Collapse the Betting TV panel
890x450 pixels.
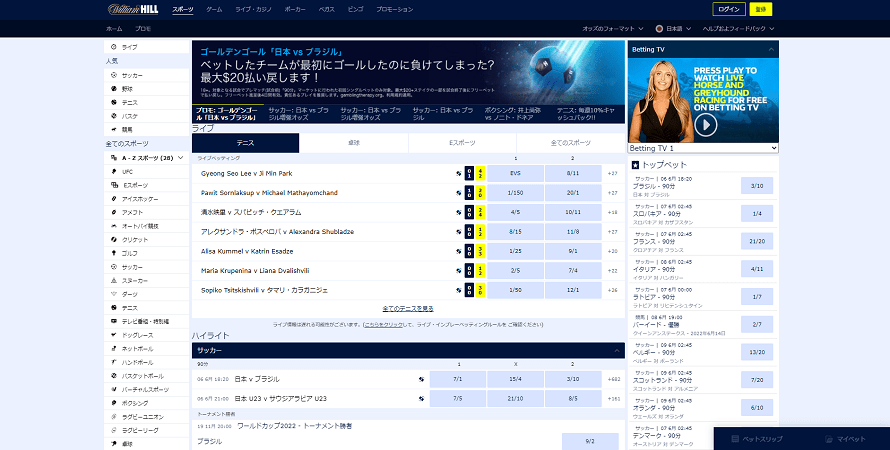771,49
